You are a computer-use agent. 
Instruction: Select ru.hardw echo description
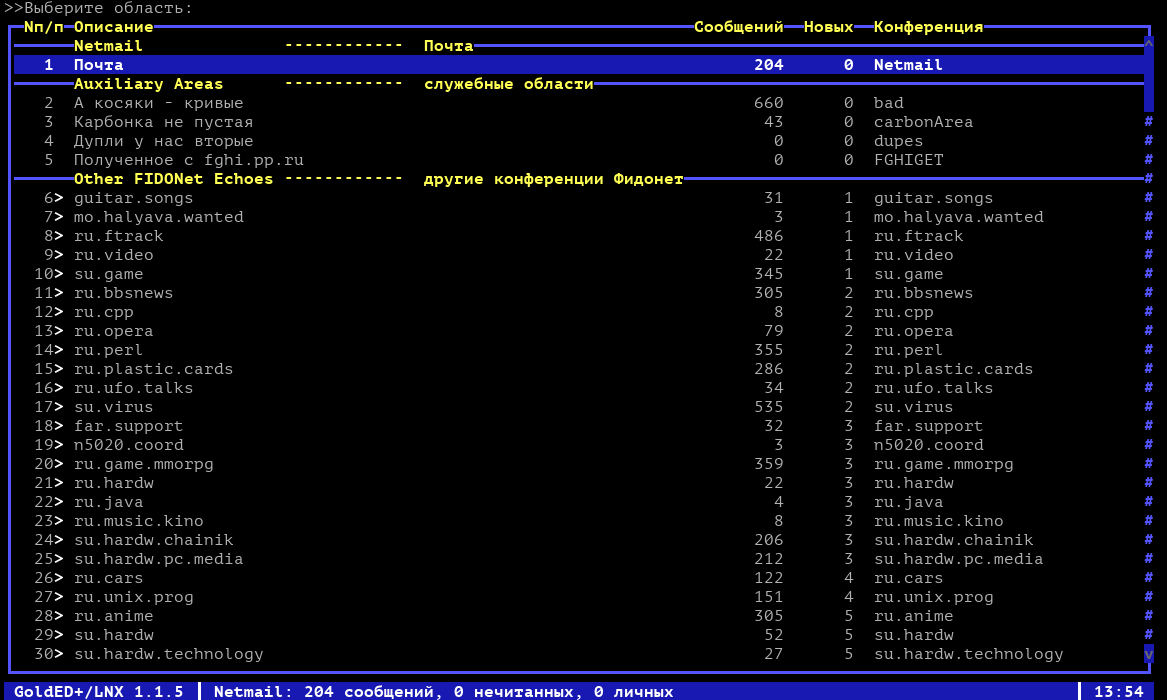tap(113, 483)
